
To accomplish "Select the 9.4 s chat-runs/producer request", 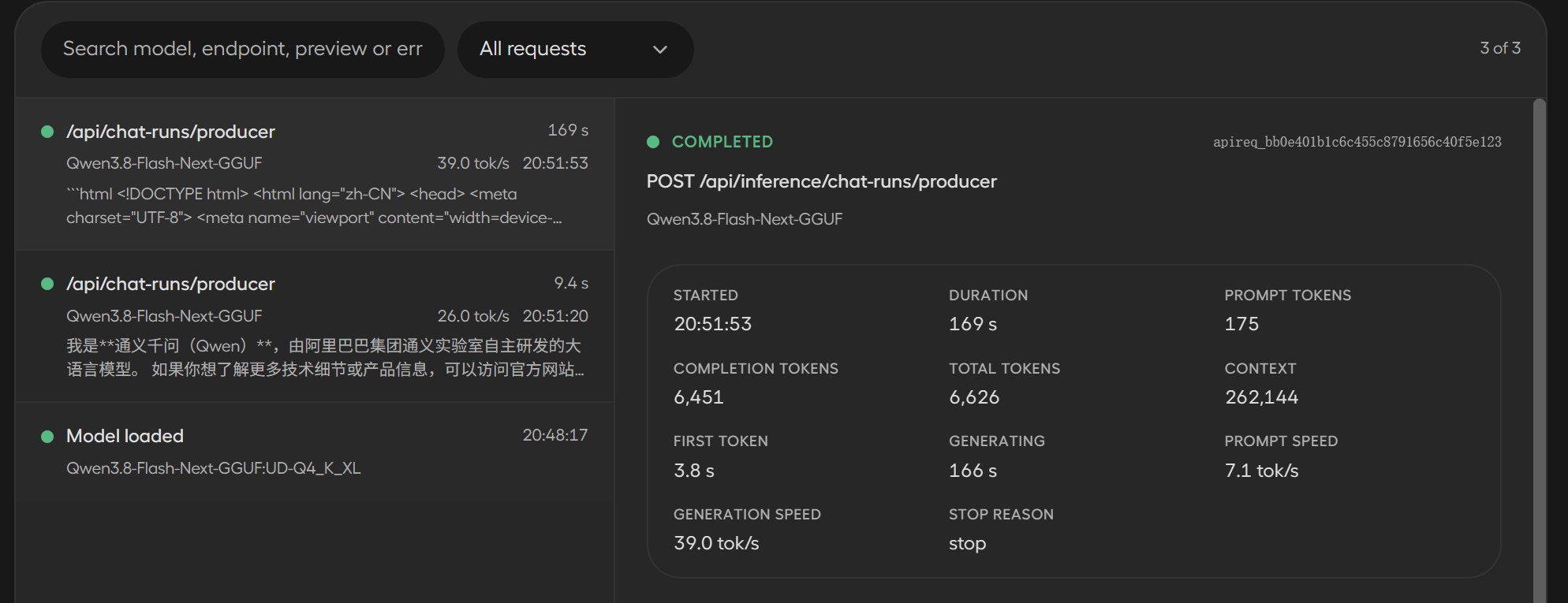I will [x=315, y=326].
